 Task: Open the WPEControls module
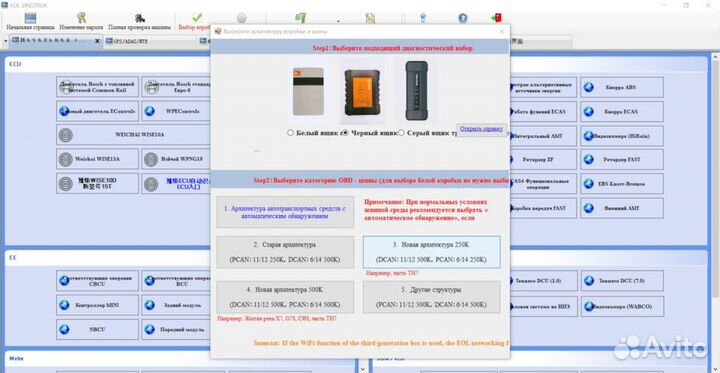[176, 111]
